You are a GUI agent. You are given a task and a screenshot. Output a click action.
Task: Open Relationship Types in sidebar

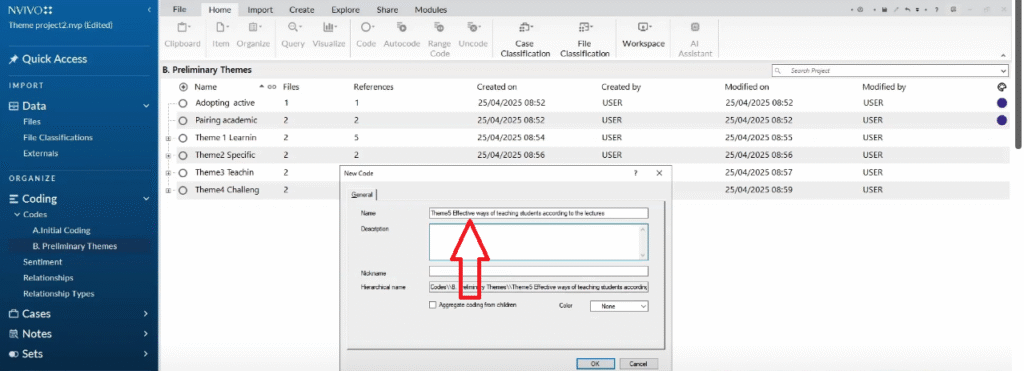(x=59, y=294)
